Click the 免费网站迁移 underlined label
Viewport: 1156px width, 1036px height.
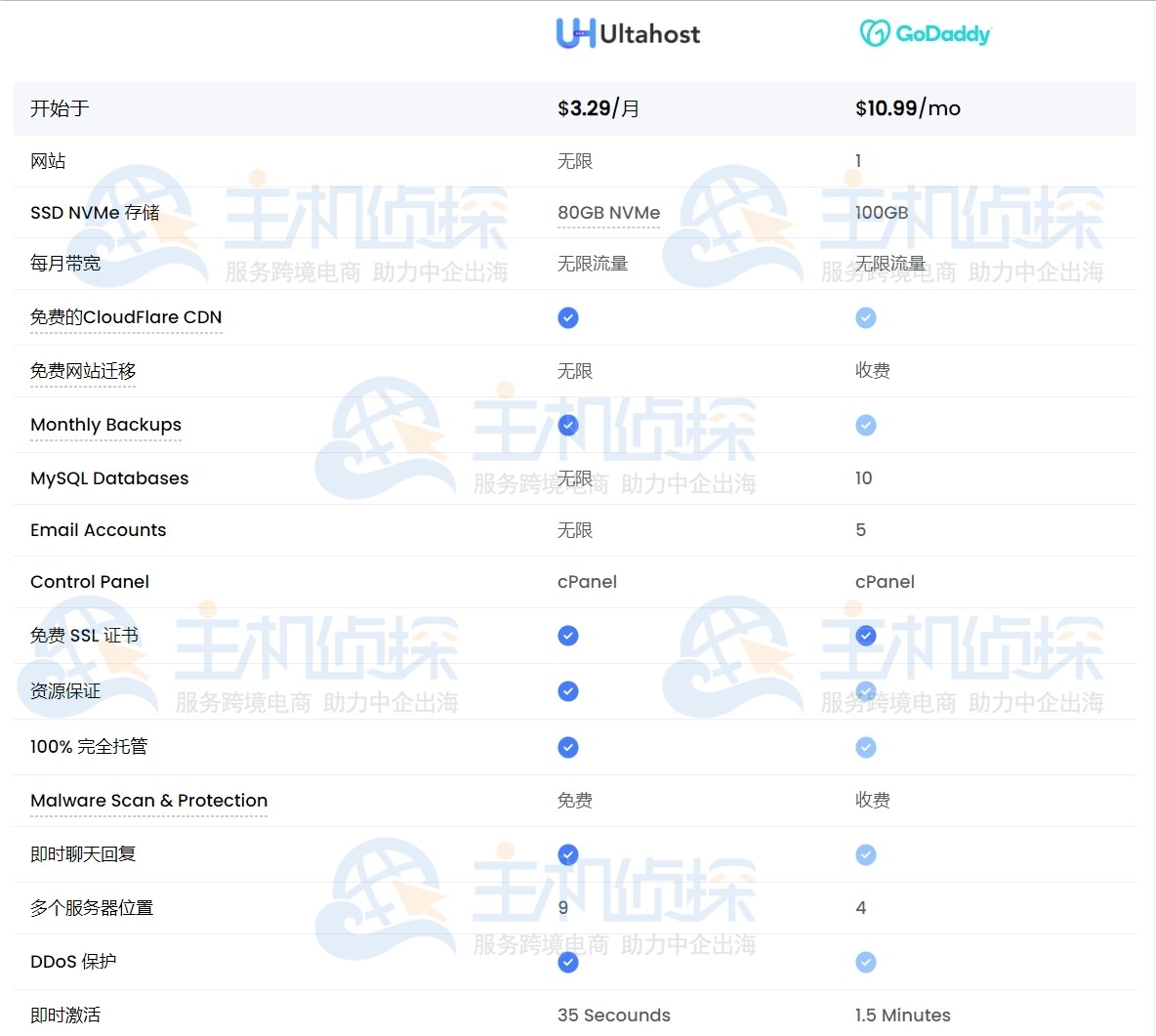(x=83, y=371)
